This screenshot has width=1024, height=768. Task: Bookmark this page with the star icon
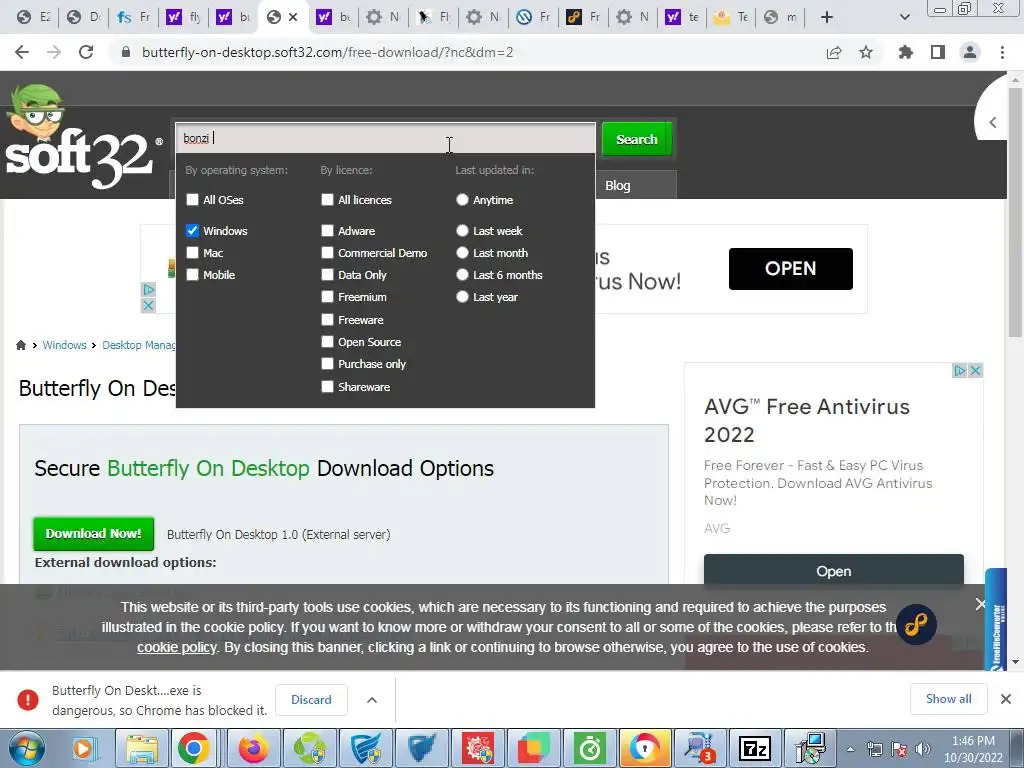tap(866, 52)
